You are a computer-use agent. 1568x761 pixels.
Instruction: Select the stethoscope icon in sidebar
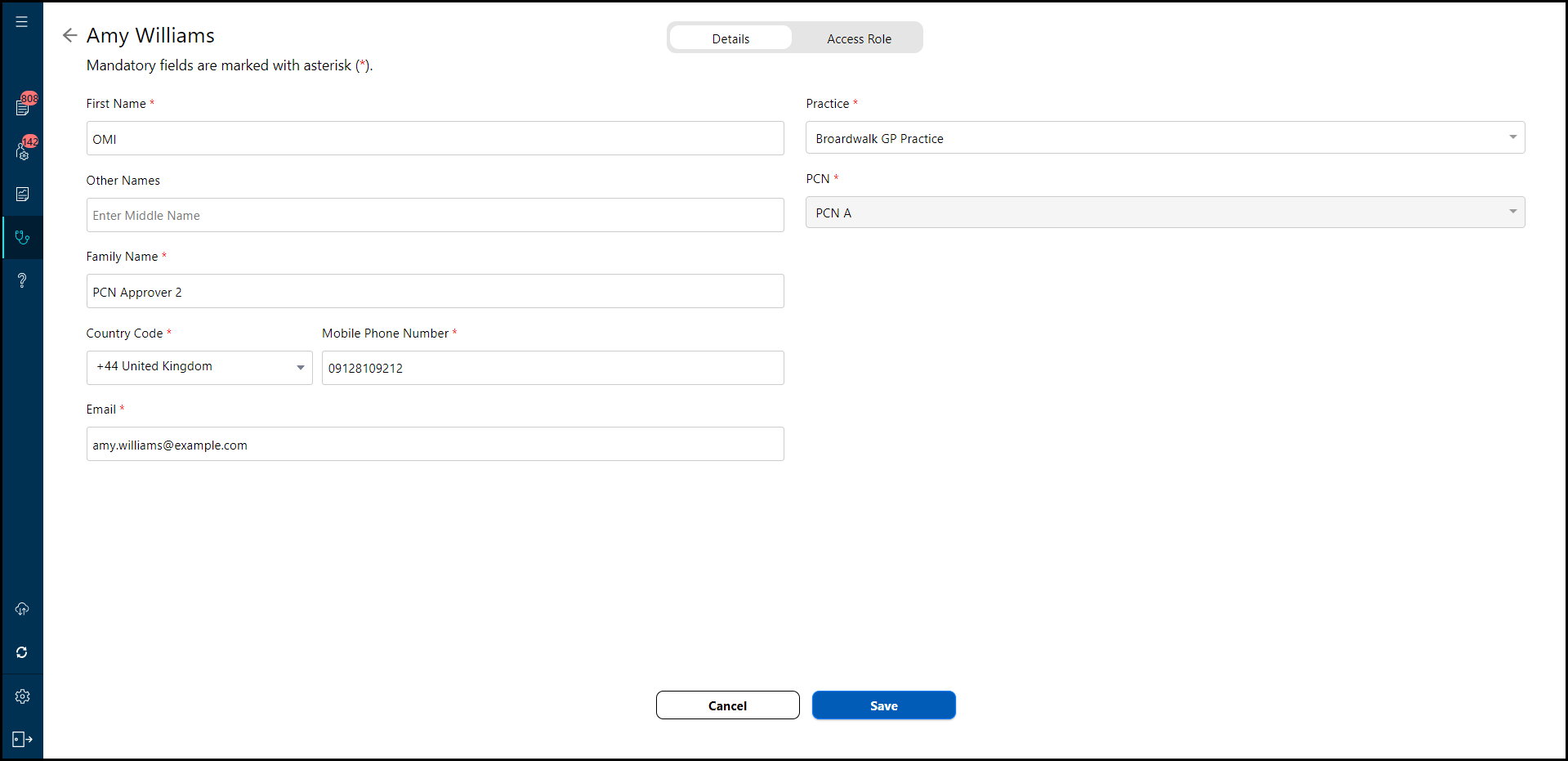coord(23,238)
